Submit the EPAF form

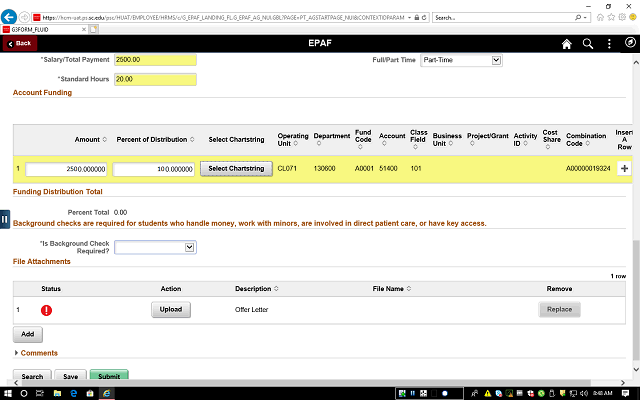(x=108, y=377)
